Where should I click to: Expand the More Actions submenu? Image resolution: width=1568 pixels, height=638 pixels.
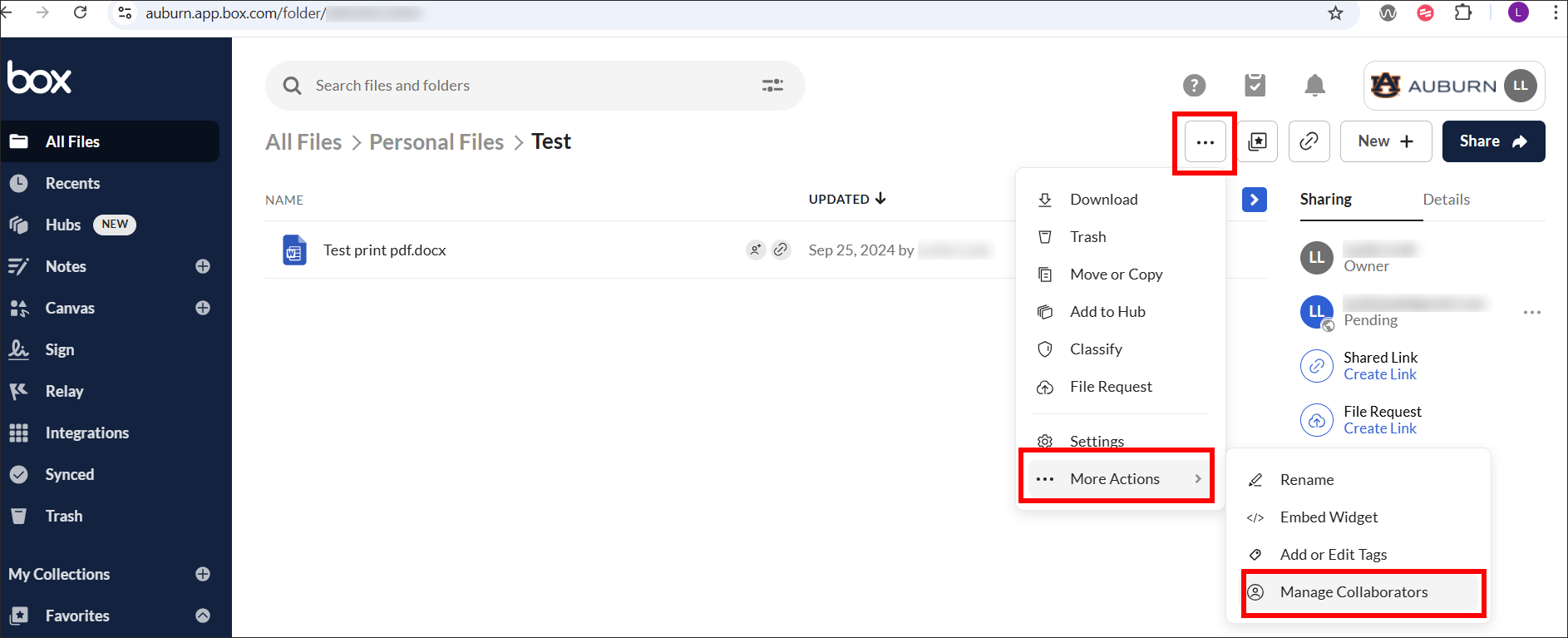[1117, 479]
